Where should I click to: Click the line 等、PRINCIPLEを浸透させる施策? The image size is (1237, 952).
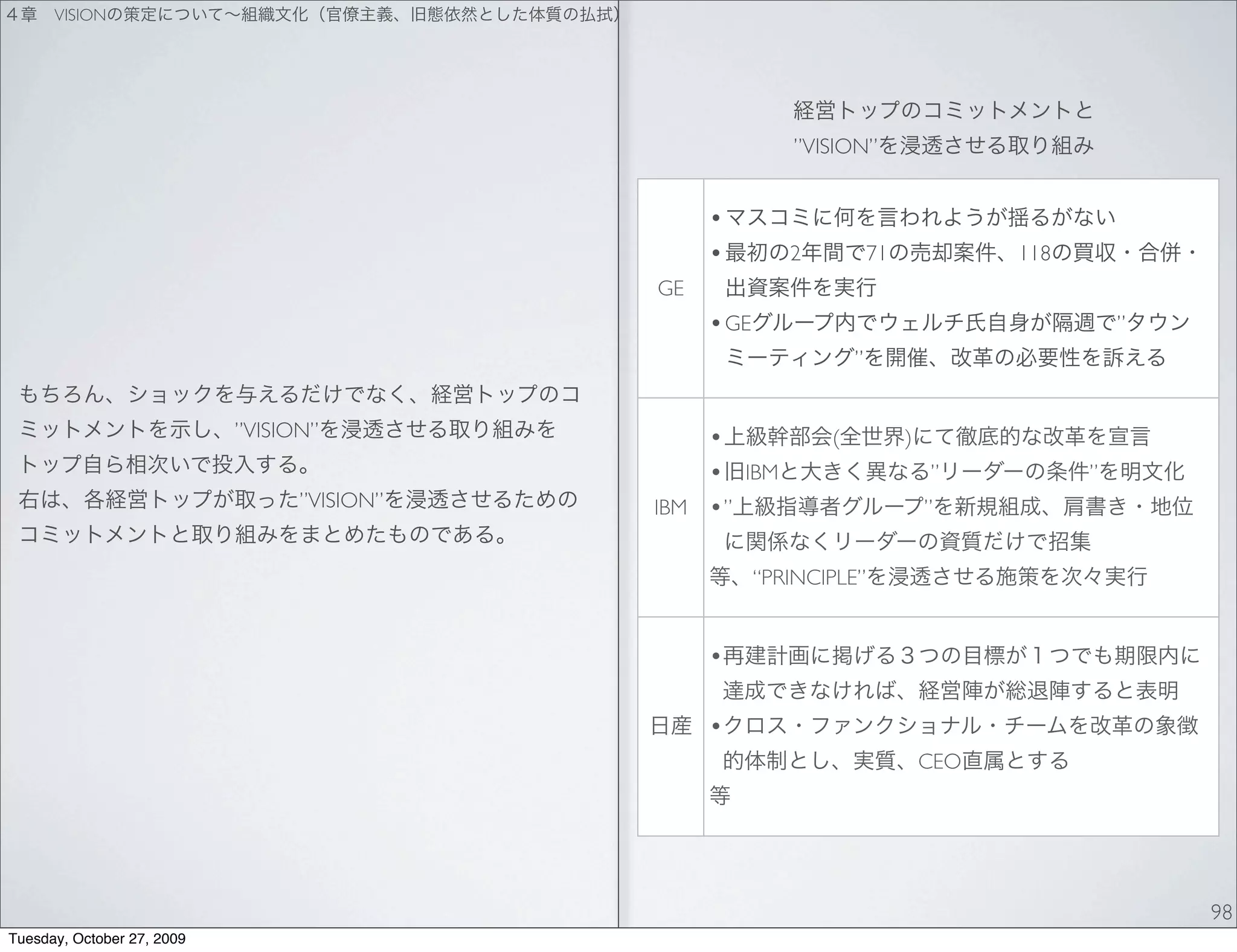click(927, 577)
